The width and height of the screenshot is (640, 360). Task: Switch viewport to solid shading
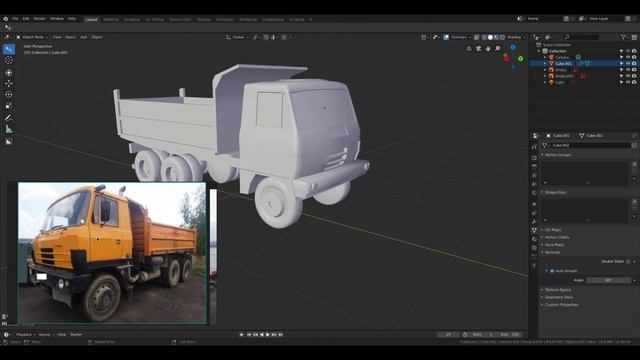(491, 37)
